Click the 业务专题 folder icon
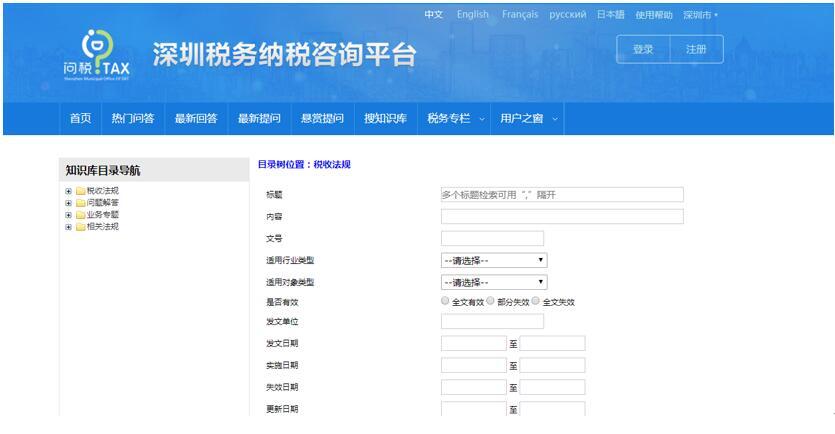The image size is (835, 434). [x=80, y=215]
